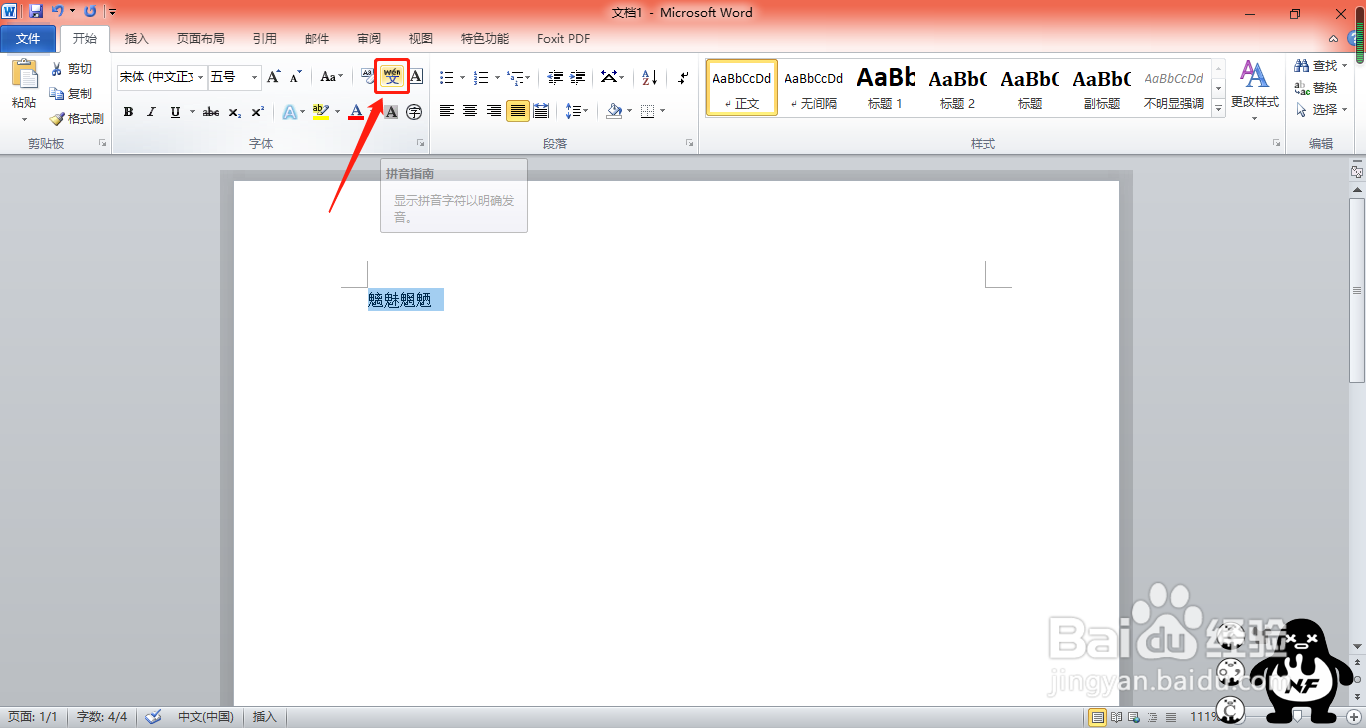The width and height of the screenshot is (1366, 728).
Task: Switch to Print Layout view in status bar
Action: (1097, 717)
